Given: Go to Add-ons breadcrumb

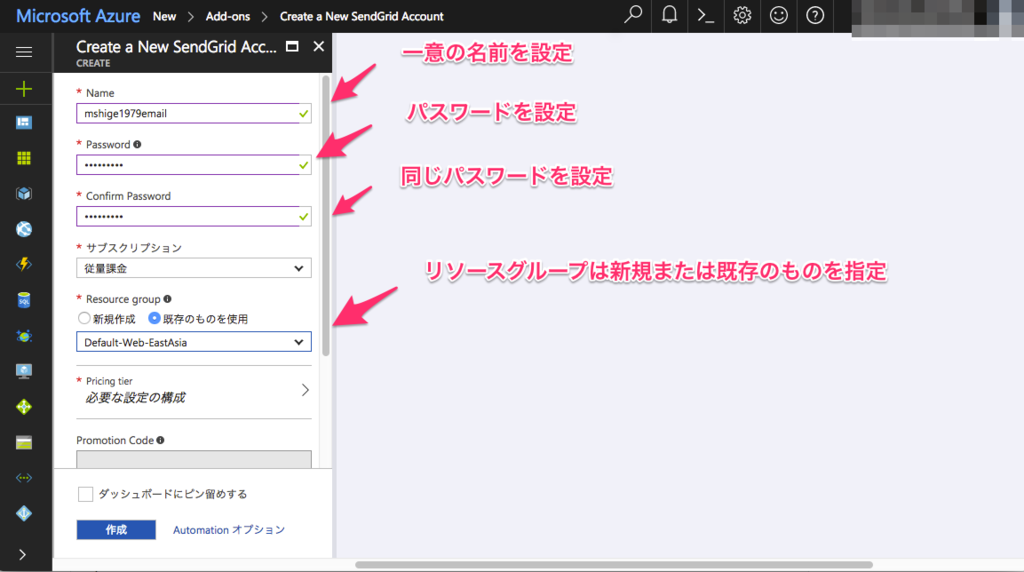Looking at the screenshot, I should pos(228,16).
